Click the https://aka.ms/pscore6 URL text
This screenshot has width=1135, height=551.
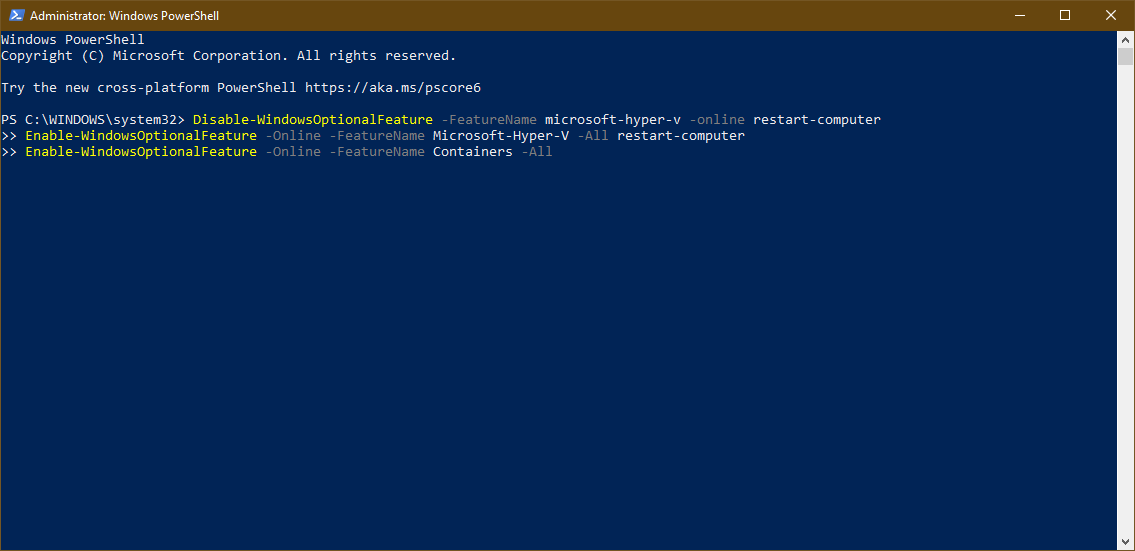click(393, 88)
